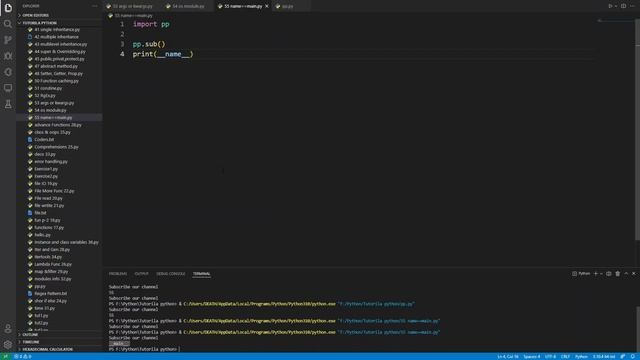Open Source Control view in activity bar
The width and height of the screenshot is (640, 360).
pyautogui.click(x=8, y=40)
